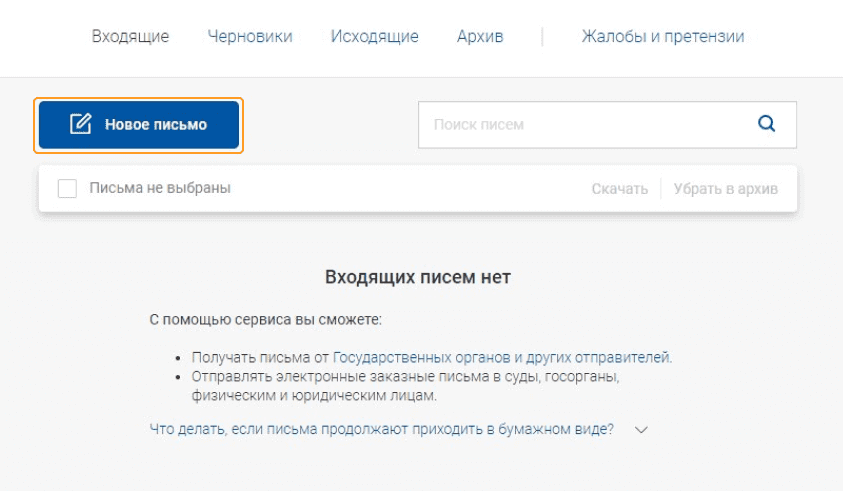Screen dimensions: 843x491
Task: Click the Новое письмо button
Action: 139,125
